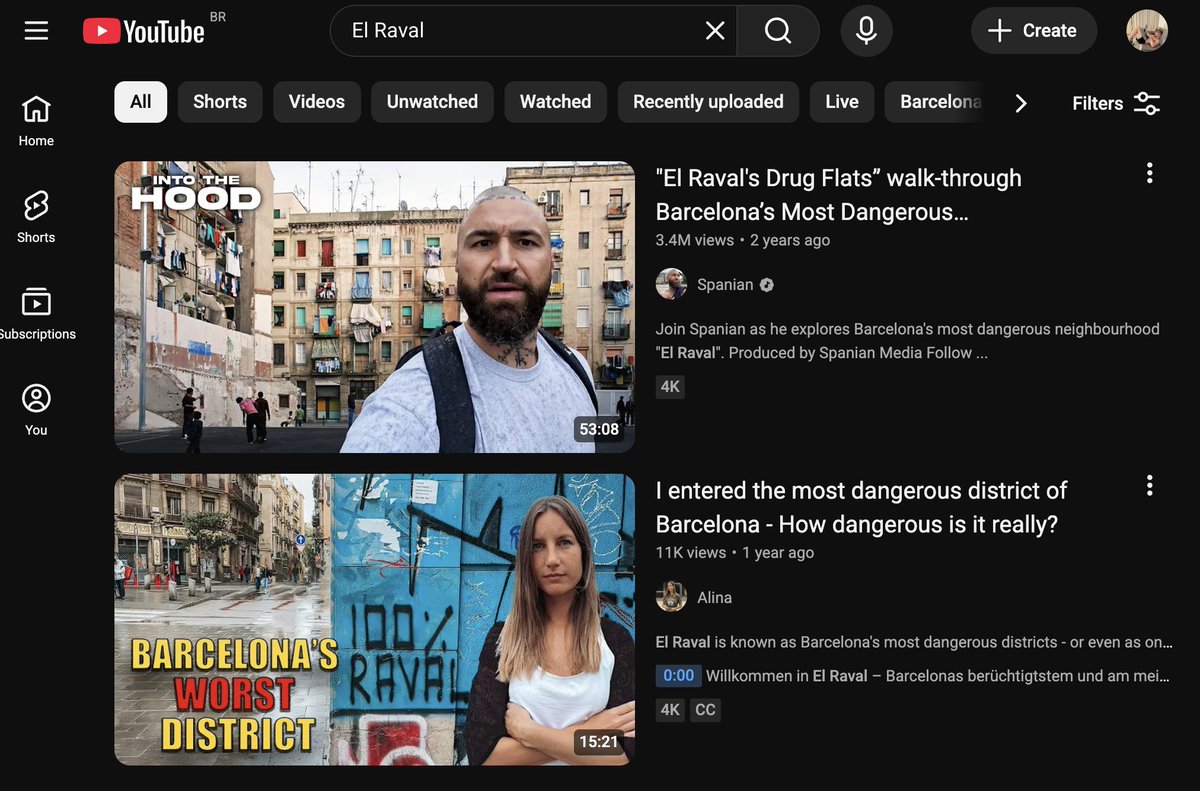Screen dimensions: 1200x791
Task: Click the CC badge on Alina's video
Action: [x=706, y=710]
